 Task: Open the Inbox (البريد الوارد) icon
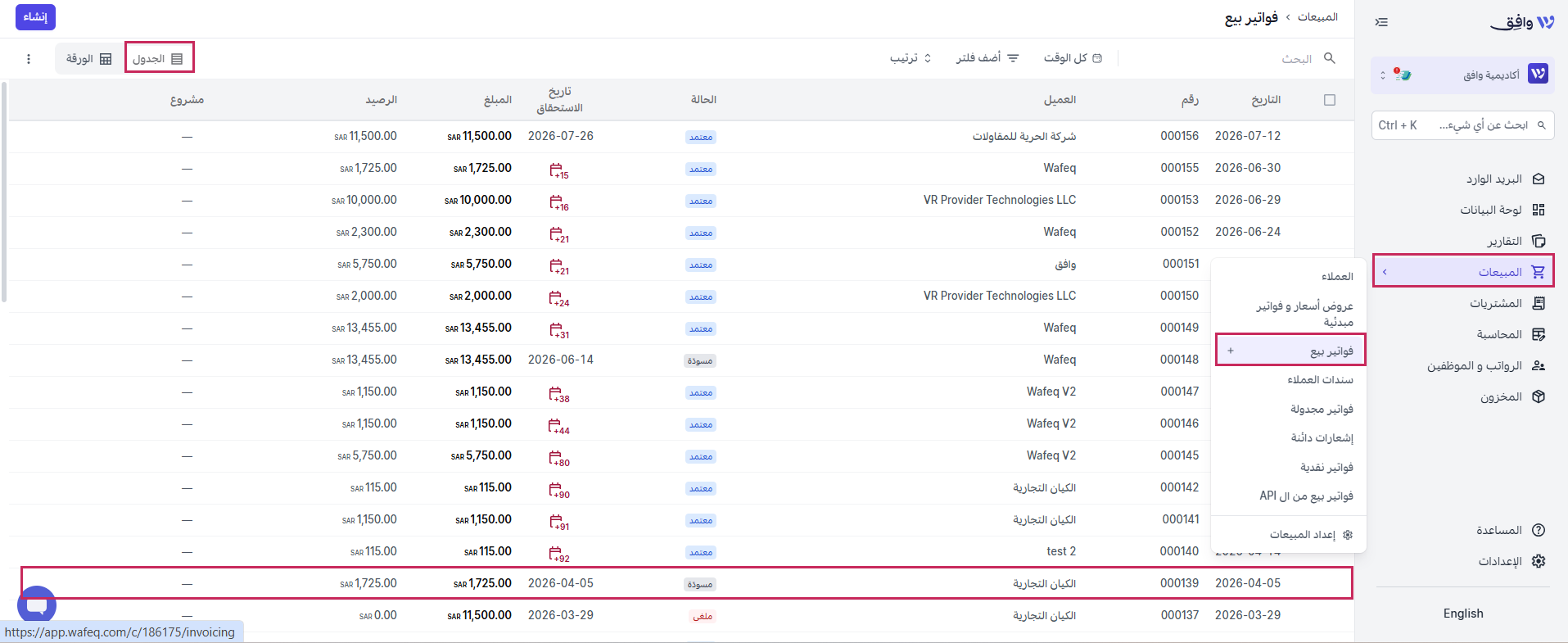click(1539, 179)
